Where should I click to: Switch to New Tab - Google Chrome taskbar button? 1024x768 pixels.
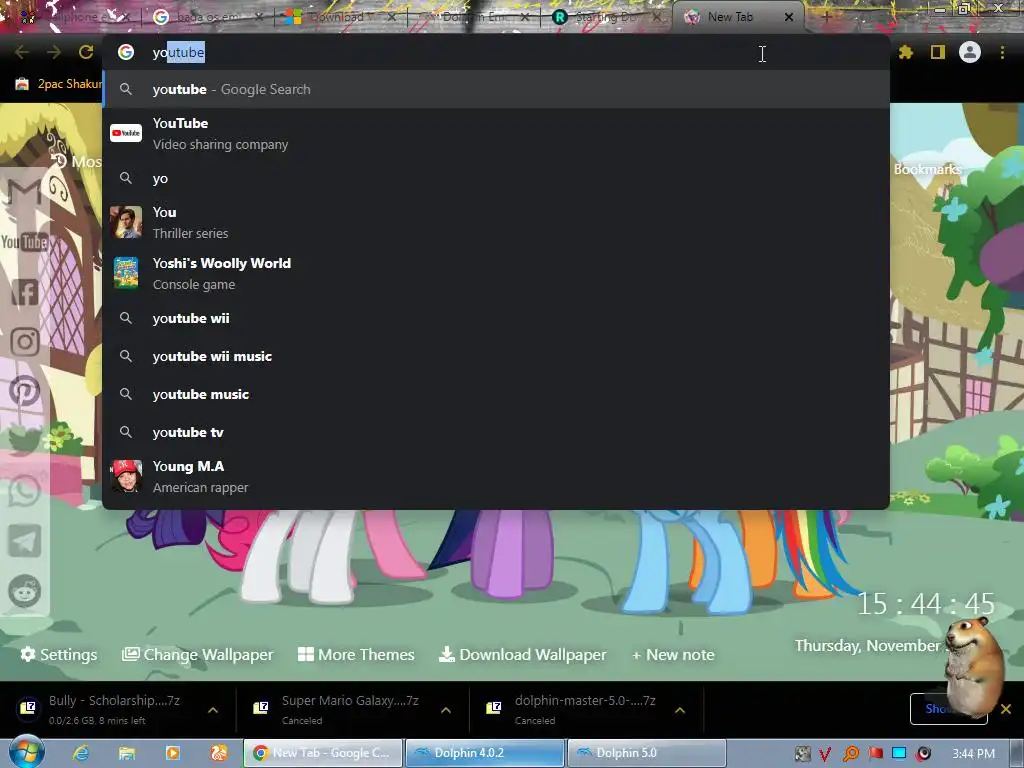point(323,753)
